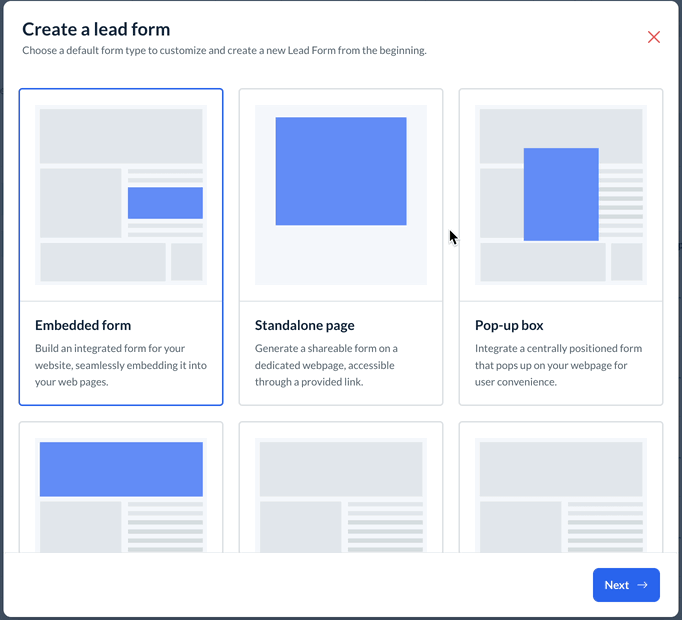This screenshot has height=620, width=682.
Task: Close the Create a lead form dialog
Action: 653,37
